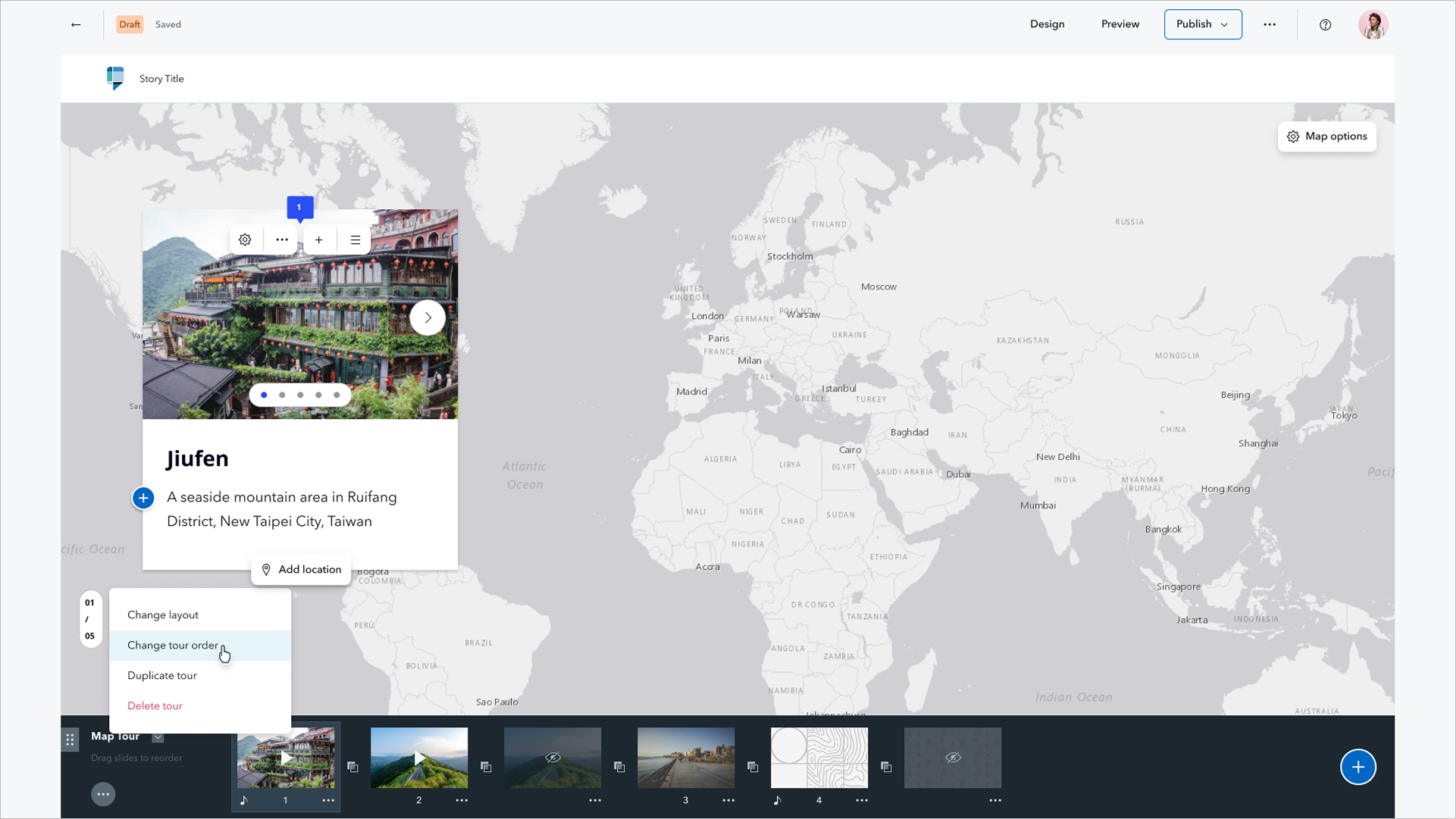
Task: Open the card's reorder list icon
Action: tap(355, 240)
